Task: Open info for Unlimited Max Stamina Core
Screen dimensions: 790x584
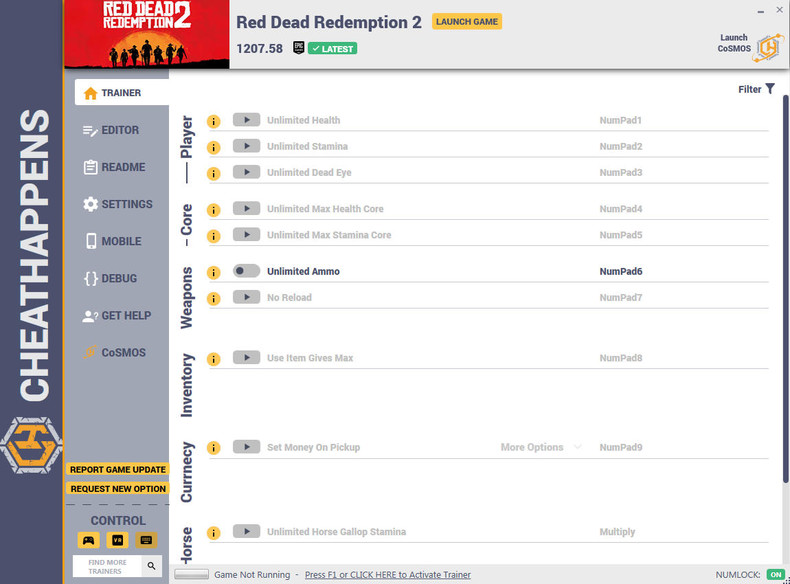Action: [214, 236]
